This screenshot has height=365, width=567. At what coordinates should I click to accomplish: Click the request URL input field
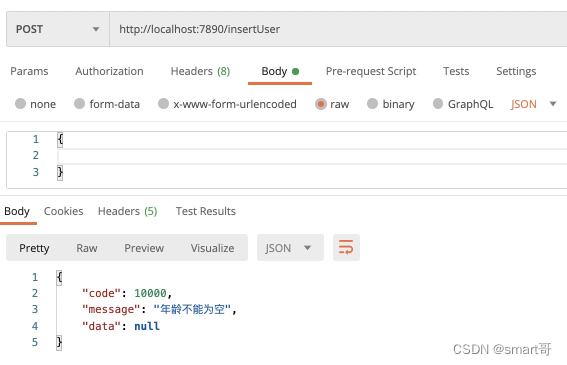pyautogui.click(x=338, y=29)
